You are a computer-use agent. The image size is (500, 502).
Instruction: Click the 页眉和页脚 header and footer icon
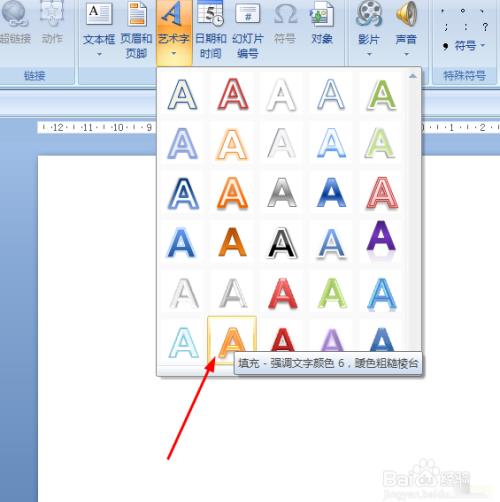136,30
